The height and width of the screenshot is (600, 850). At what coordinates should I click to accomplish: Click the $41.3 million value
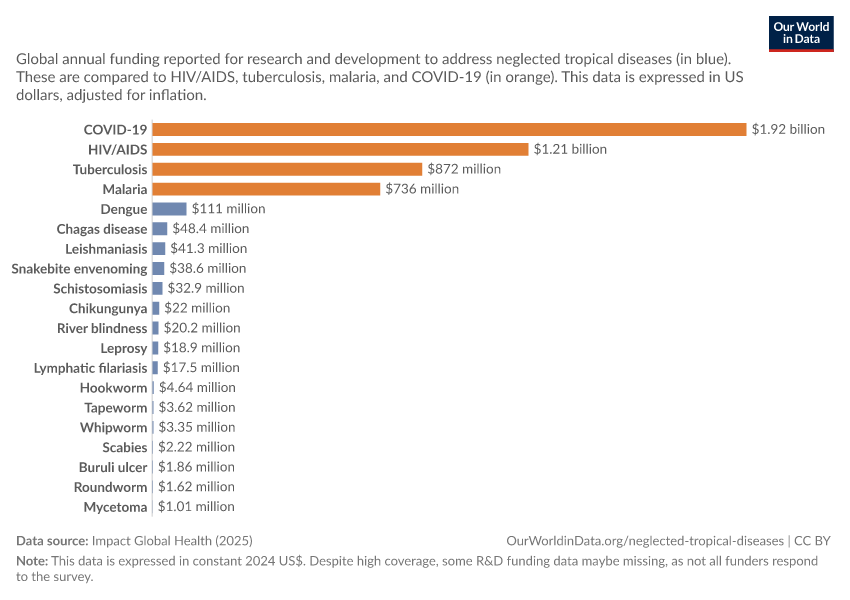[x=209, y=248]
